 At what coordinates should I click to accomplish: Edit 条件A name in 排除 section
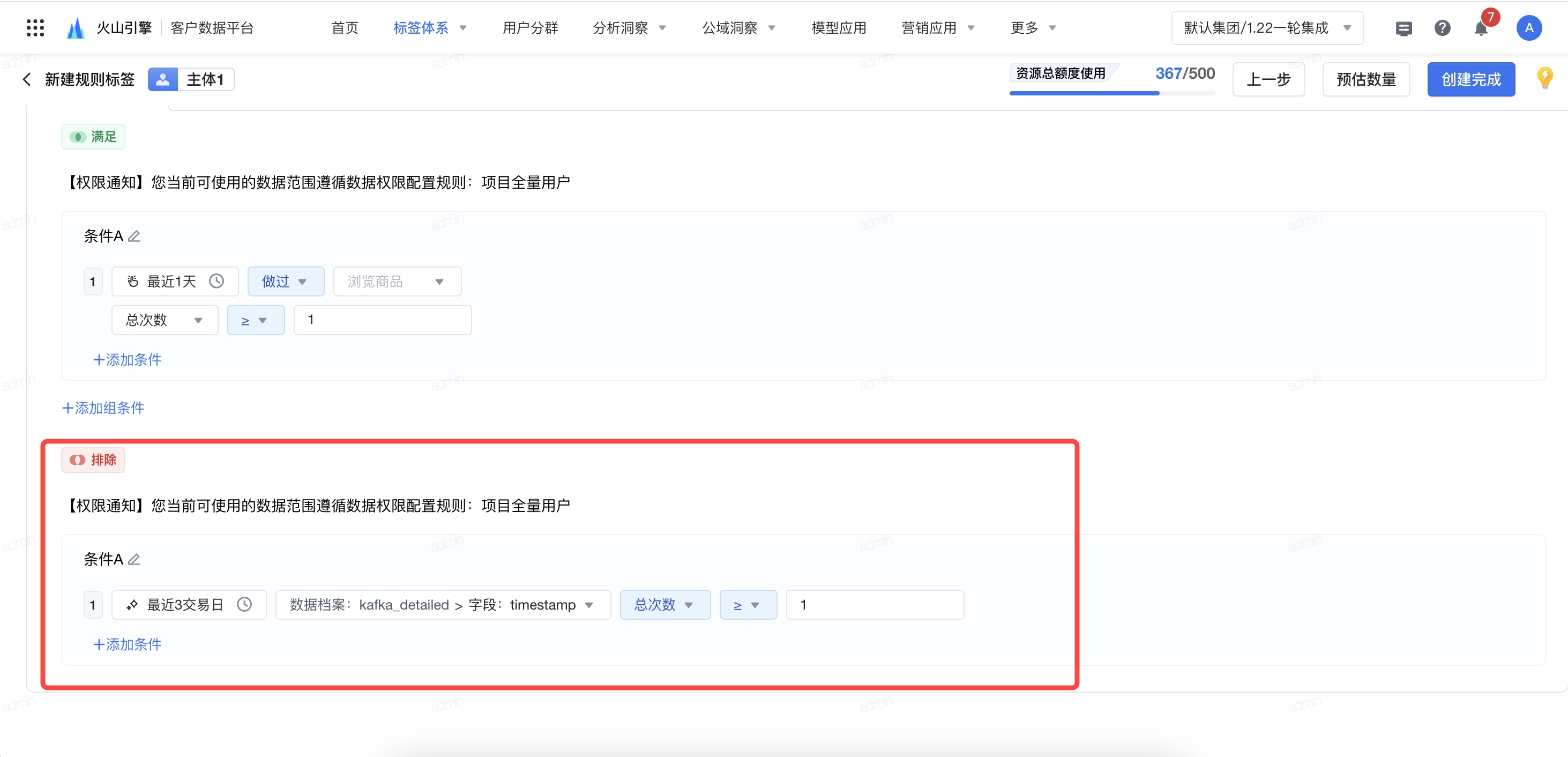tap(134, 559)
